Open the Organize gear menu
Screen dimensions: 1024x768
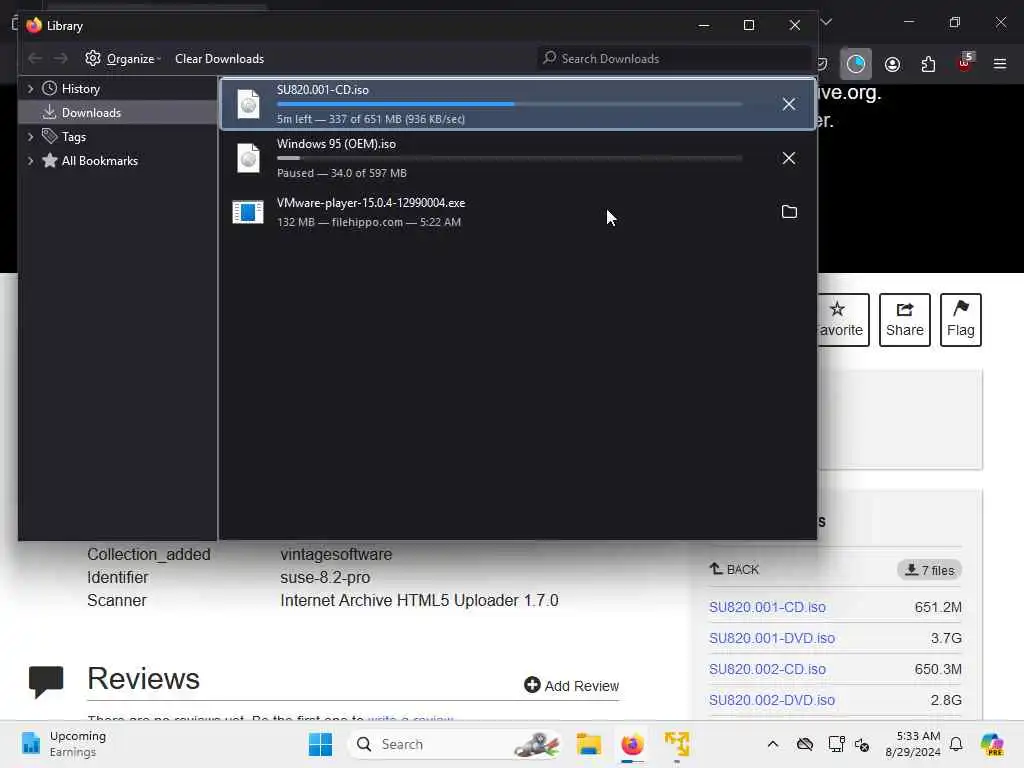coord(123,59)
